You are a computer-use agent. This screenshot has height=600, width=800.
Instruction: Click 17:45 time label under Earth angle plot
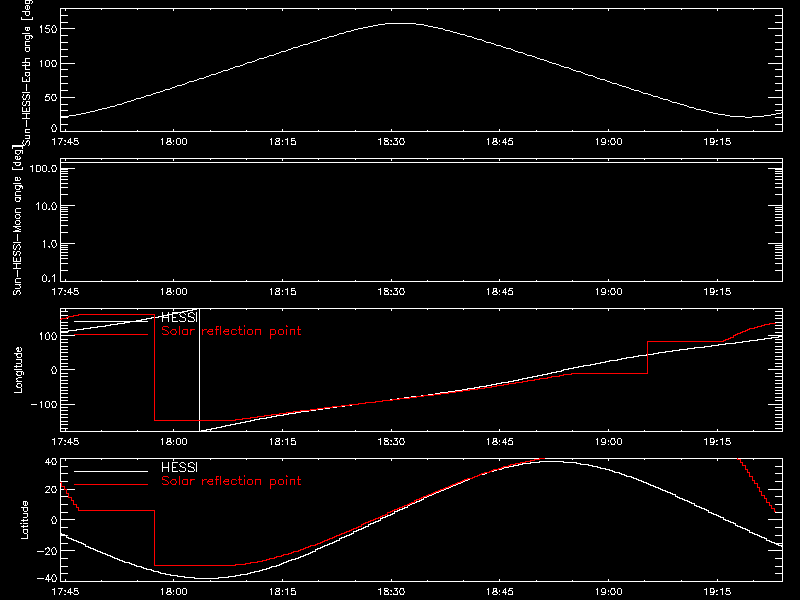click(65, 142)
